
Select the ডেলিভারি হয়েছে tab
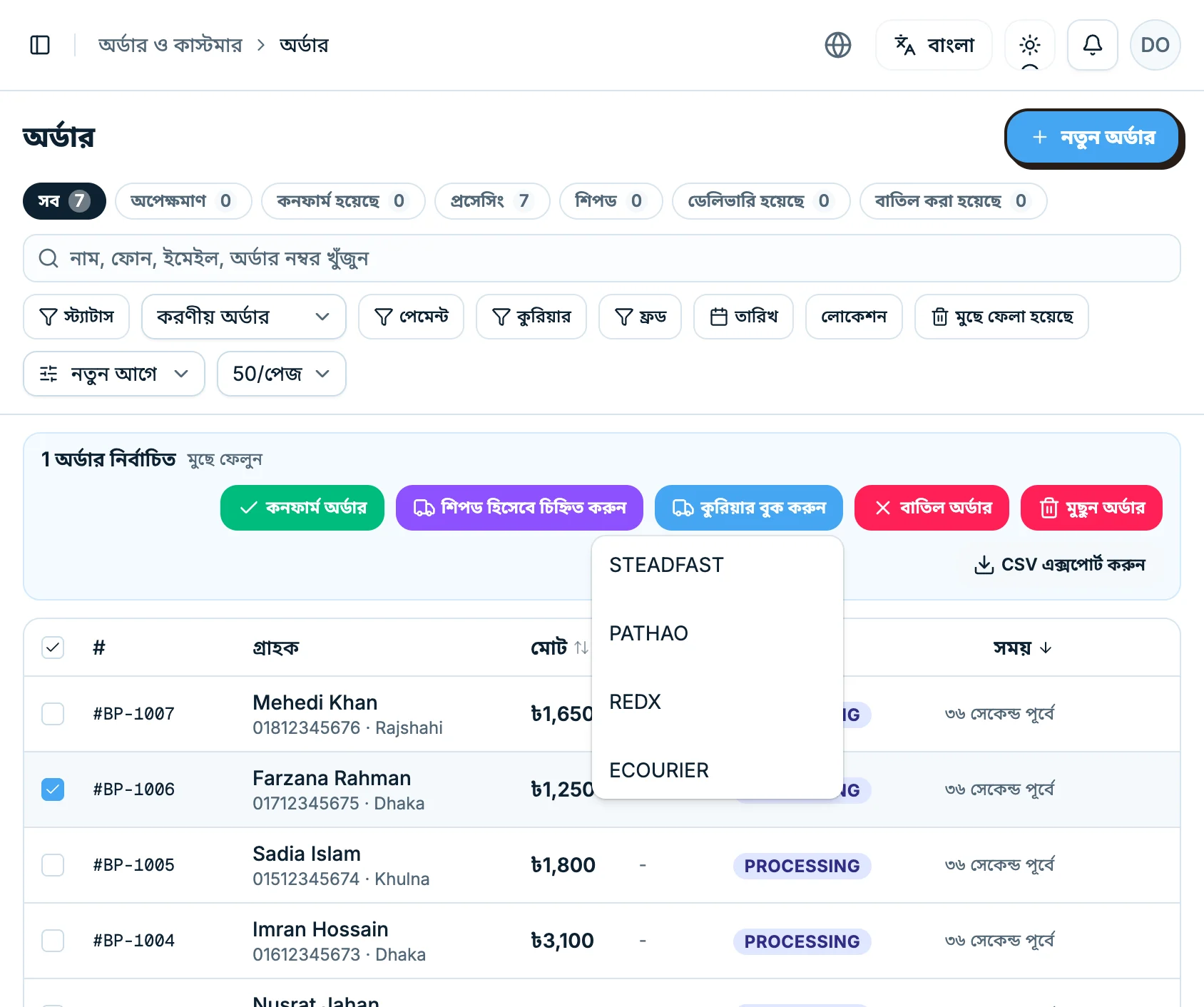(x=761, y=201)
